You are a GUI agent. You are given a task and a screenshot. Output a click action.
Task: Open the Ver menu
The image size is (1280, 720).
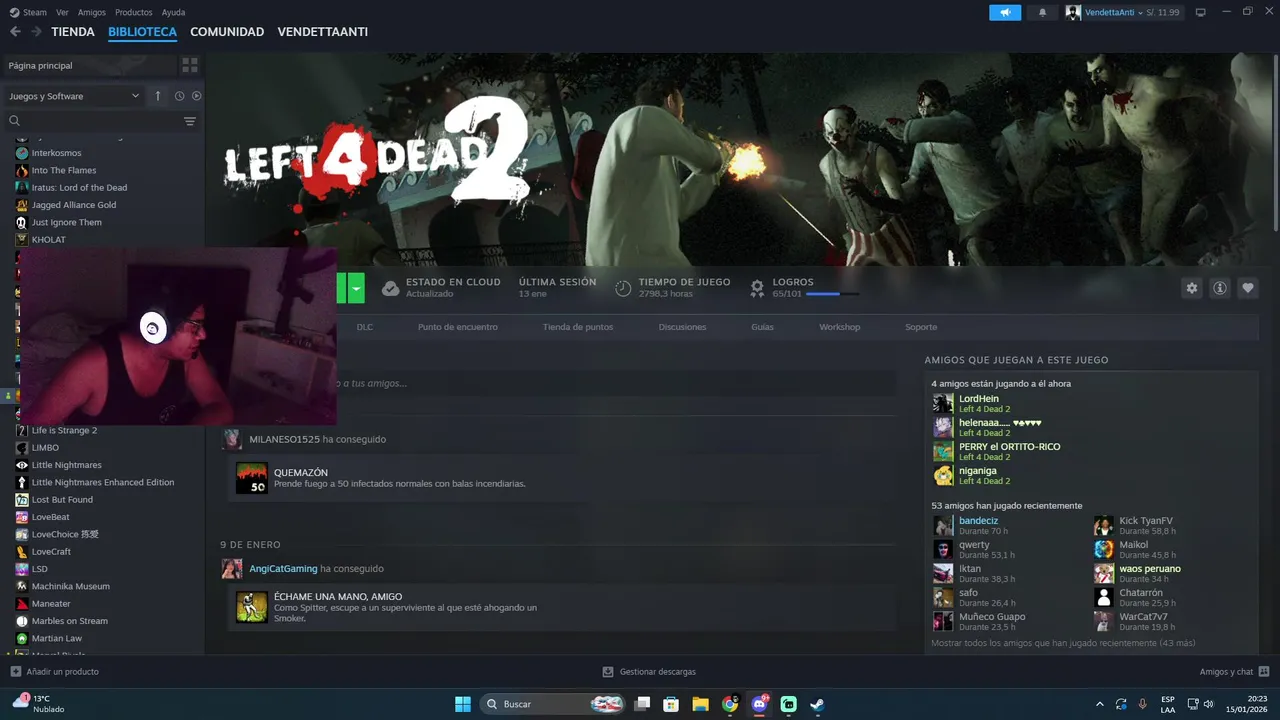click(x=62, y=12)
